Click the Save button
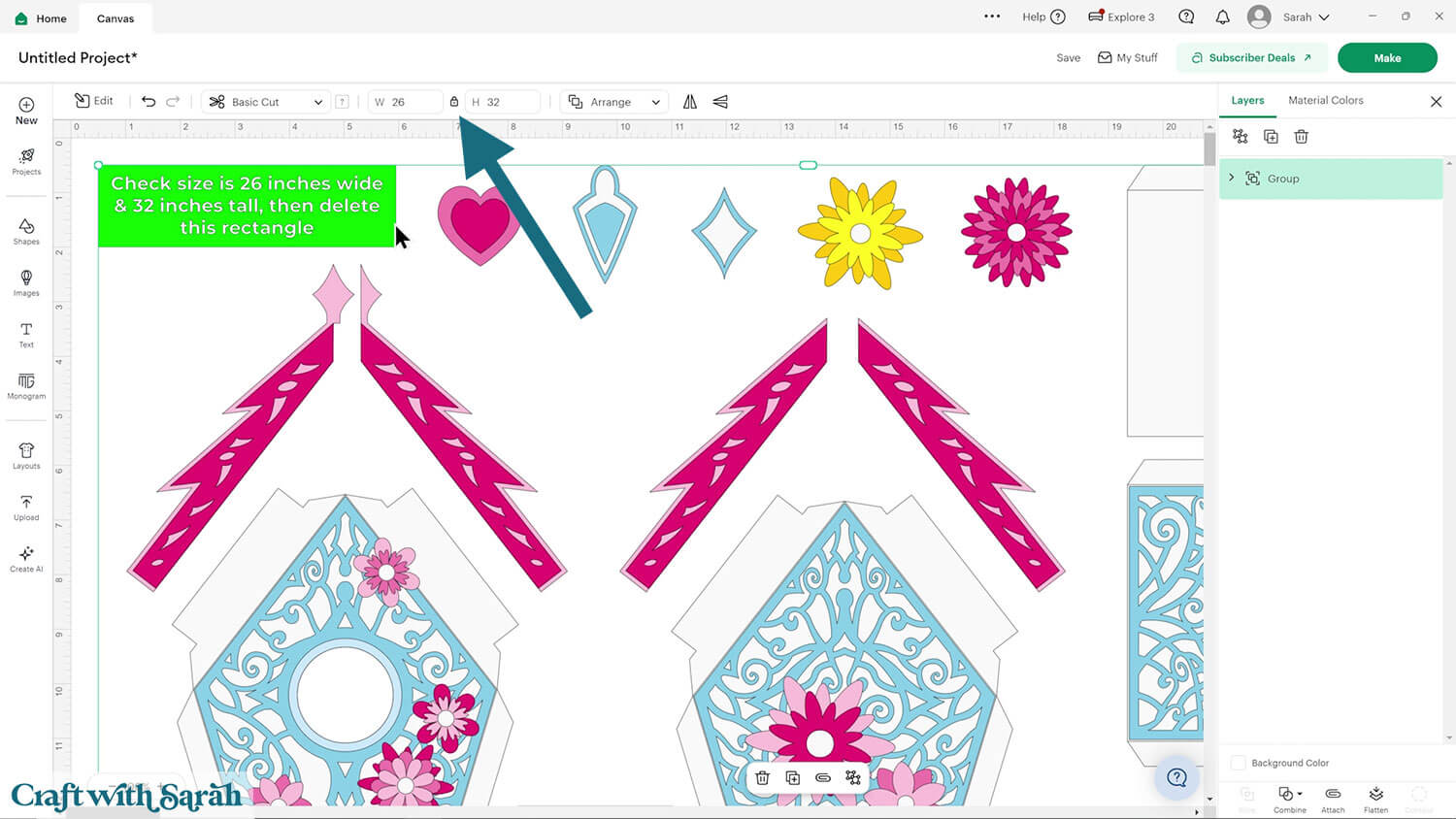1456x819 pixels. click(1068, 58)
